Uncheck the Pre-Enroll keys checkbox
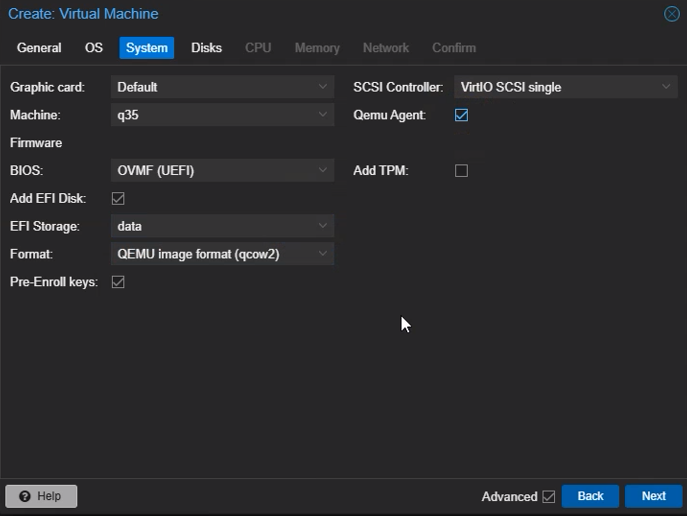The image size is (687, 516). (118, 283)
